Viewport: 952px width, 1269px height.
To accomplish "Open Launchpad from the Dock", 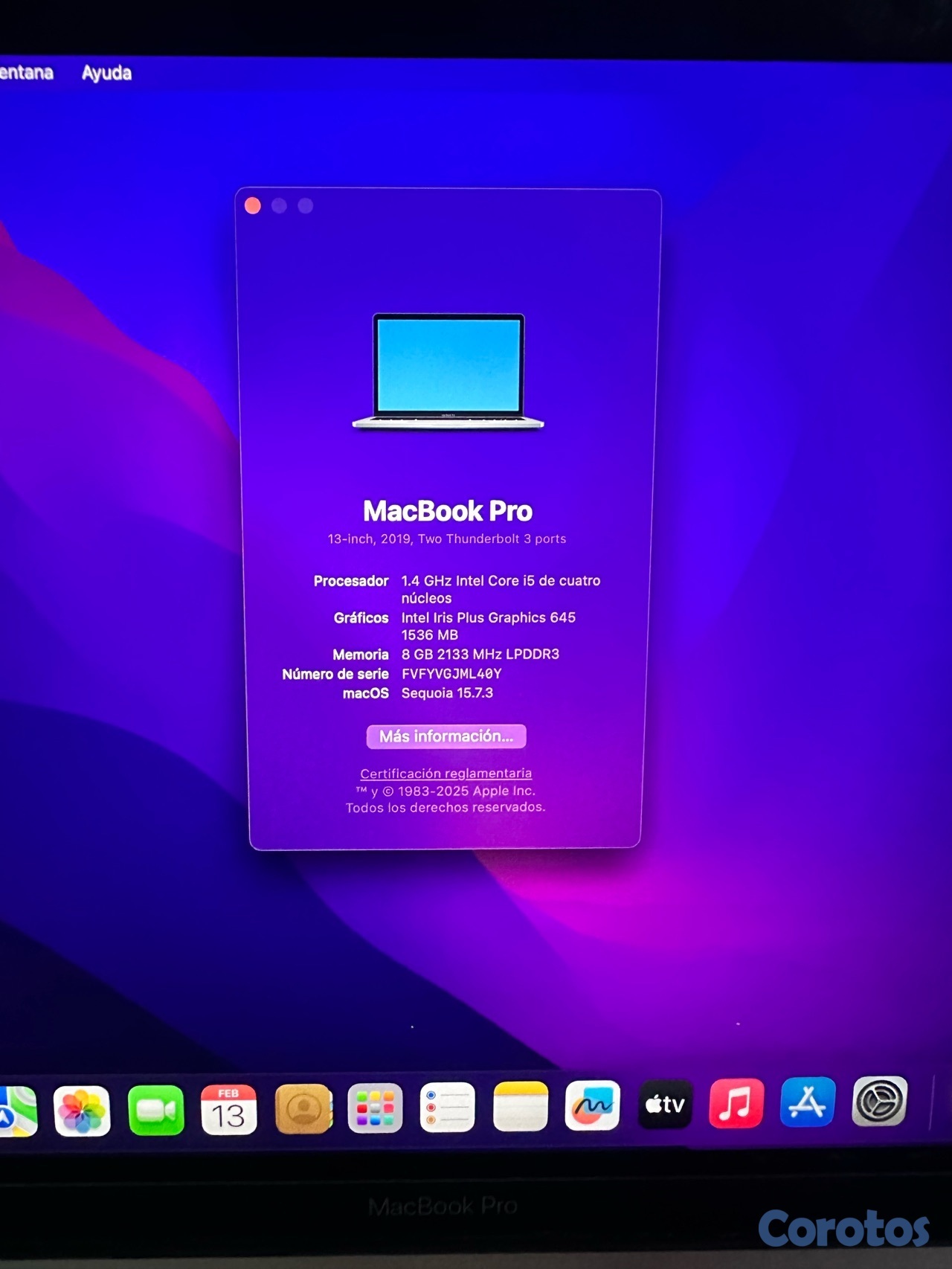I will tap(375, 1108).
